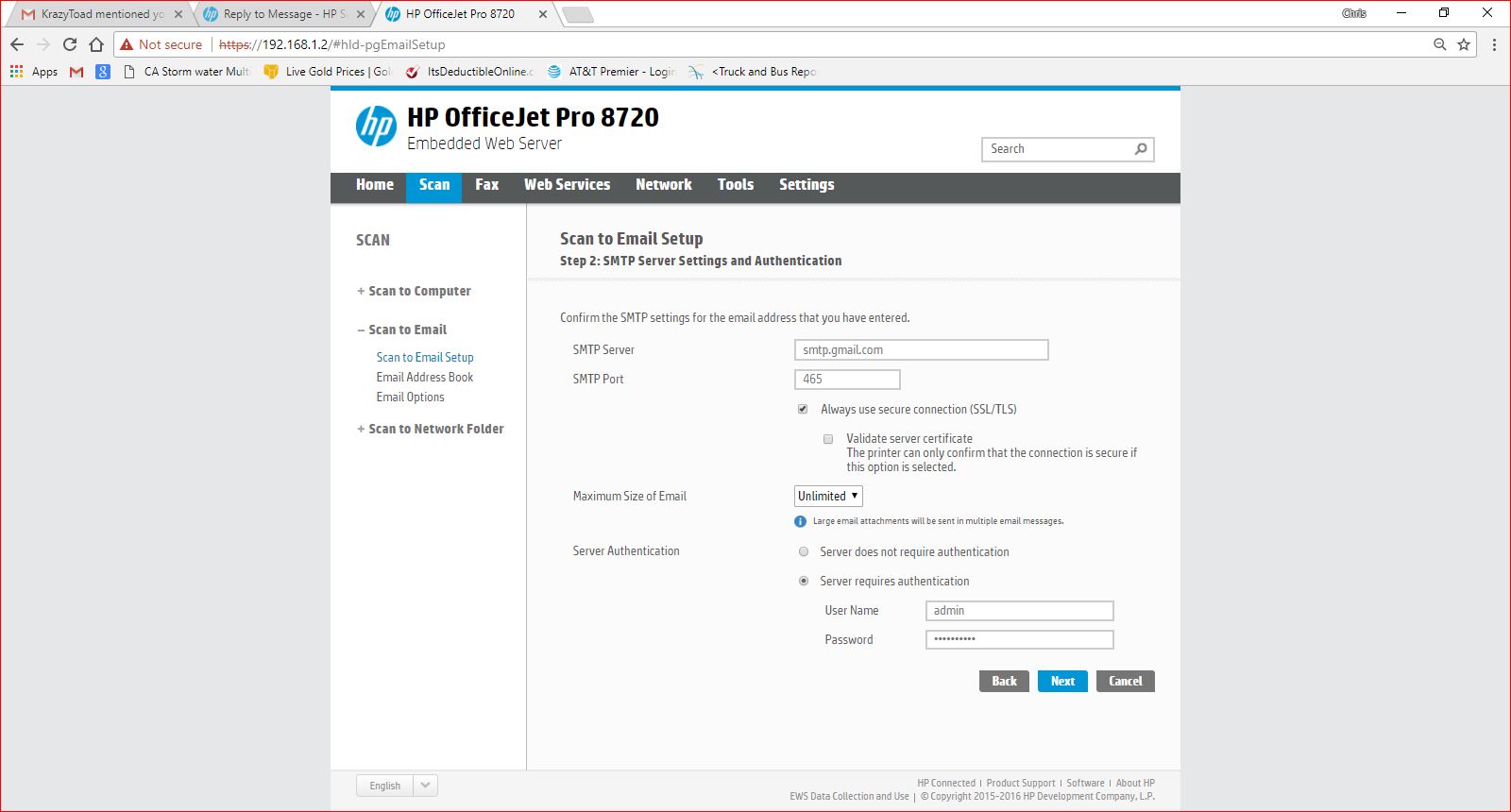Click the browser reload icon
1511x812 pixels.
(x=70, y=44)
